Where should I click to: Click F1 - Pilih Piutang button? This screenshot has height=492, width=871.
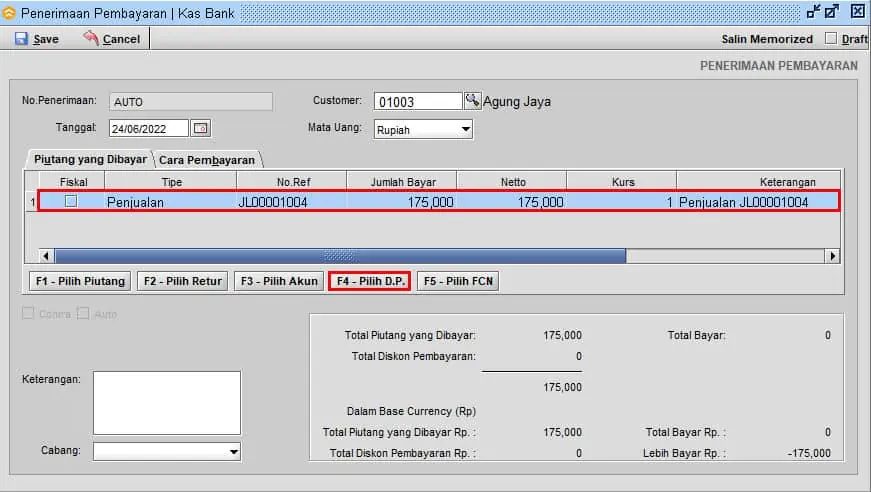[80, 281]
